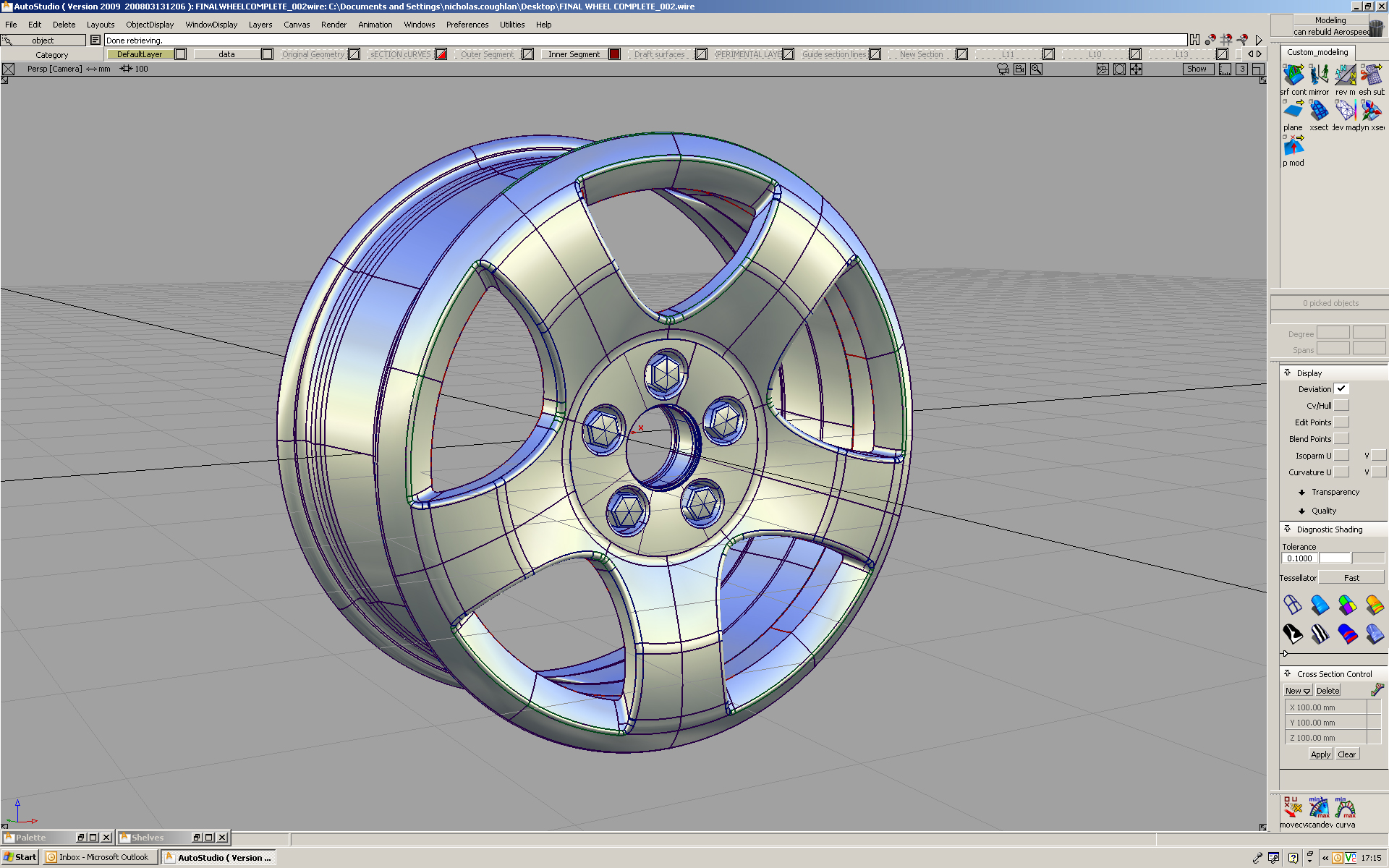Choose zebra stripes diagnostic shading icon
The width and height of the screenshot is (1389, 868).
point(1320,634)
